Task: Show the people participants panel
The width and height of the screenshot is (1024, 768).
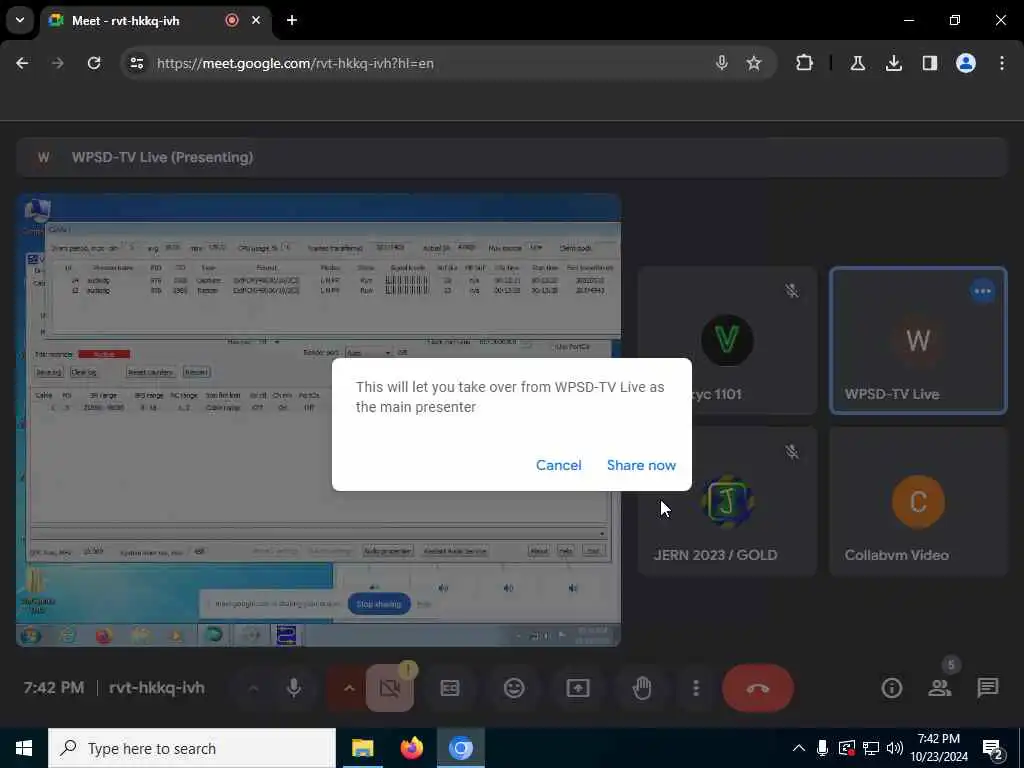Action: [x=940, y=688]
